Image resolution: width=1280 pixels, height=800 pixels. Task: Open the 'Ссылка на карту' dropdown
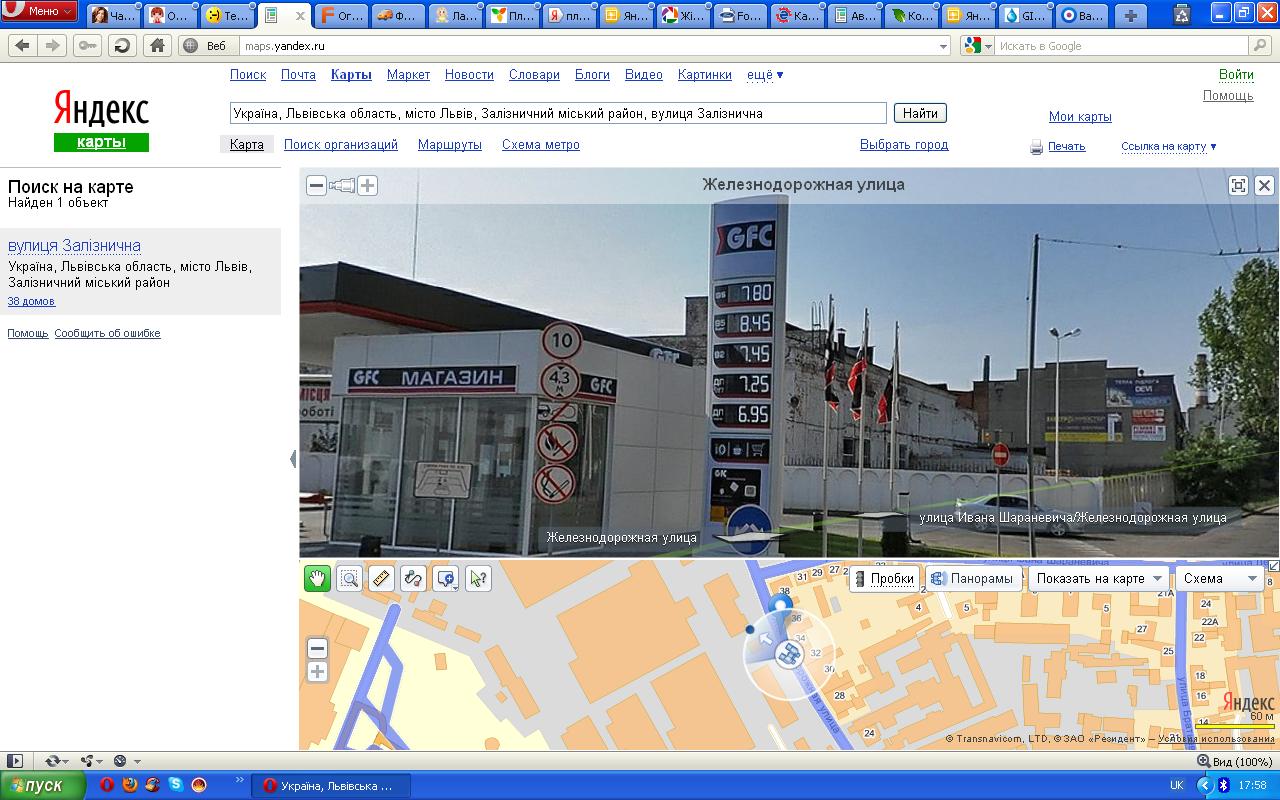click(1168, 146)
